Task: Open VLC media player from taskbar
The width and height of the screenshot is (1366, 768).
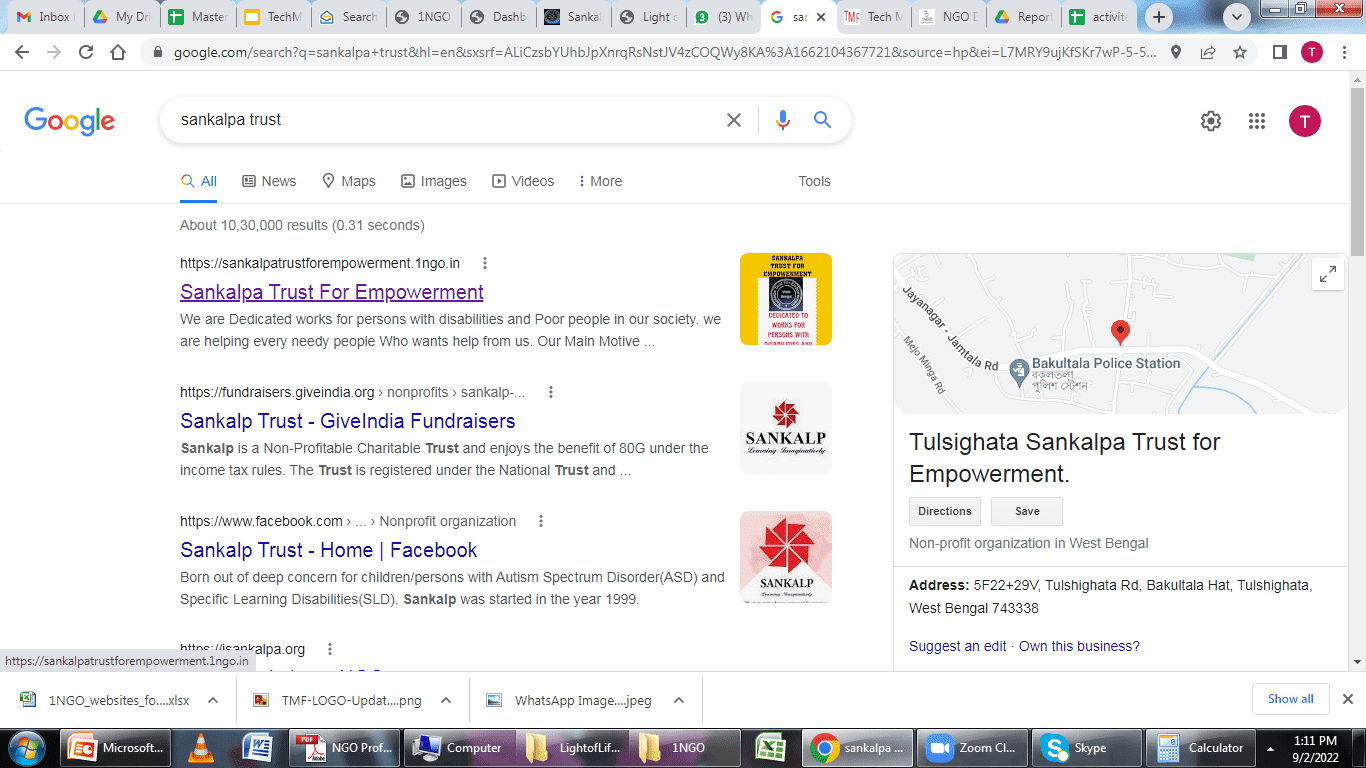Action: [201, 748]
